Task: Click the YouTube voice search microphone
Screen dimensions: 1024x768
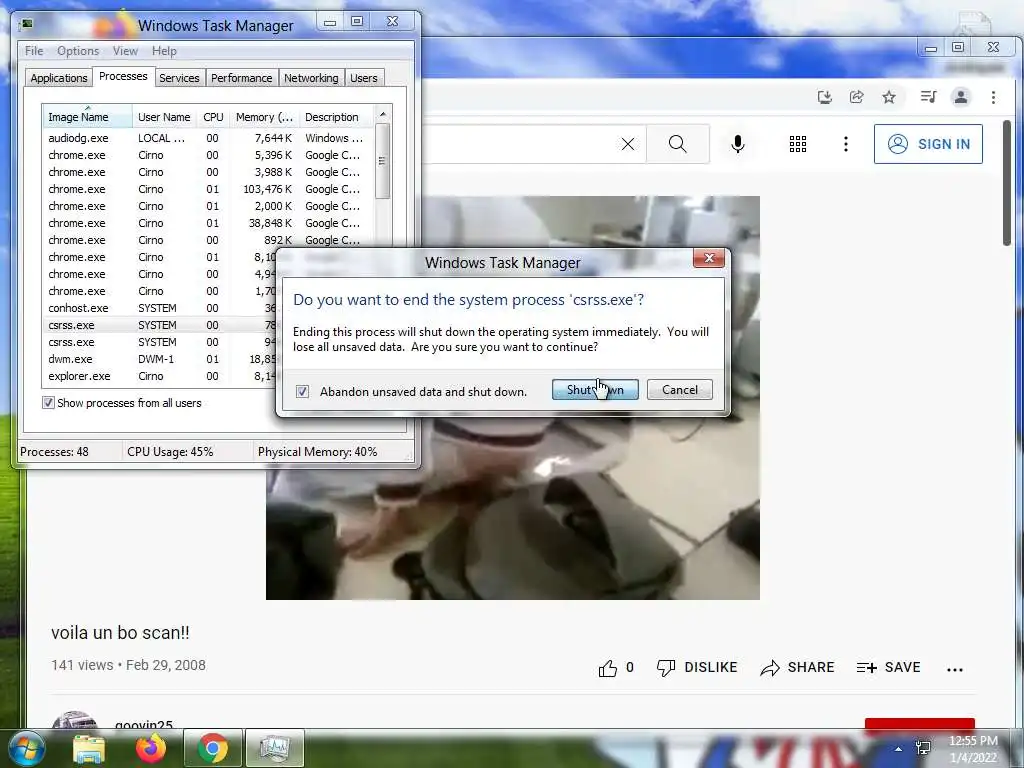Action: tap(738, 144)
